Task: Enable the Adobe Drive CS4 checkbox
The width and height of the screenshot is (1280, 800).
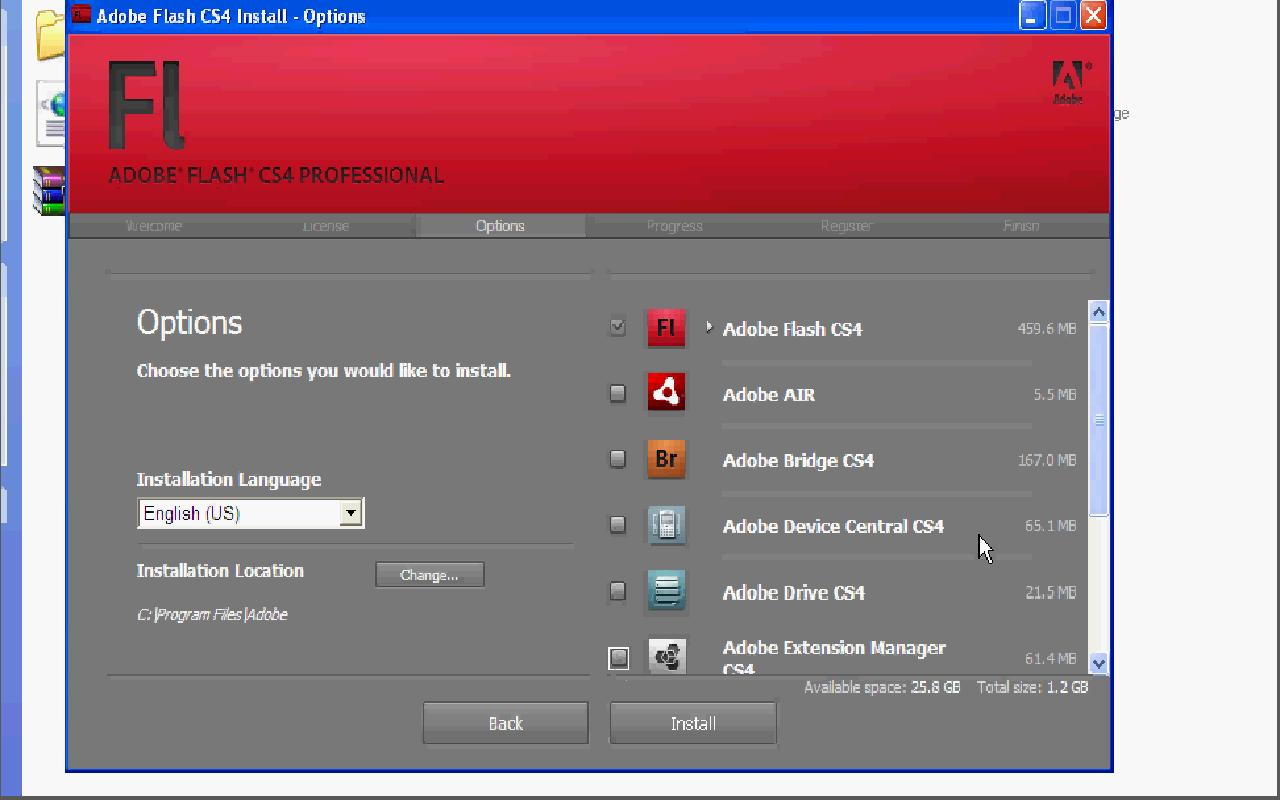Action: click(x=618, y=591)
